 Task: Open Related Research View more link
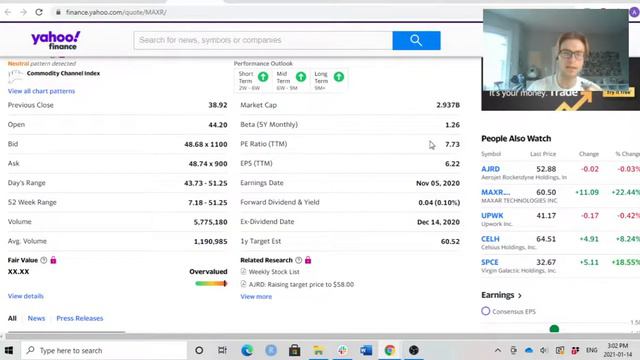256,296
